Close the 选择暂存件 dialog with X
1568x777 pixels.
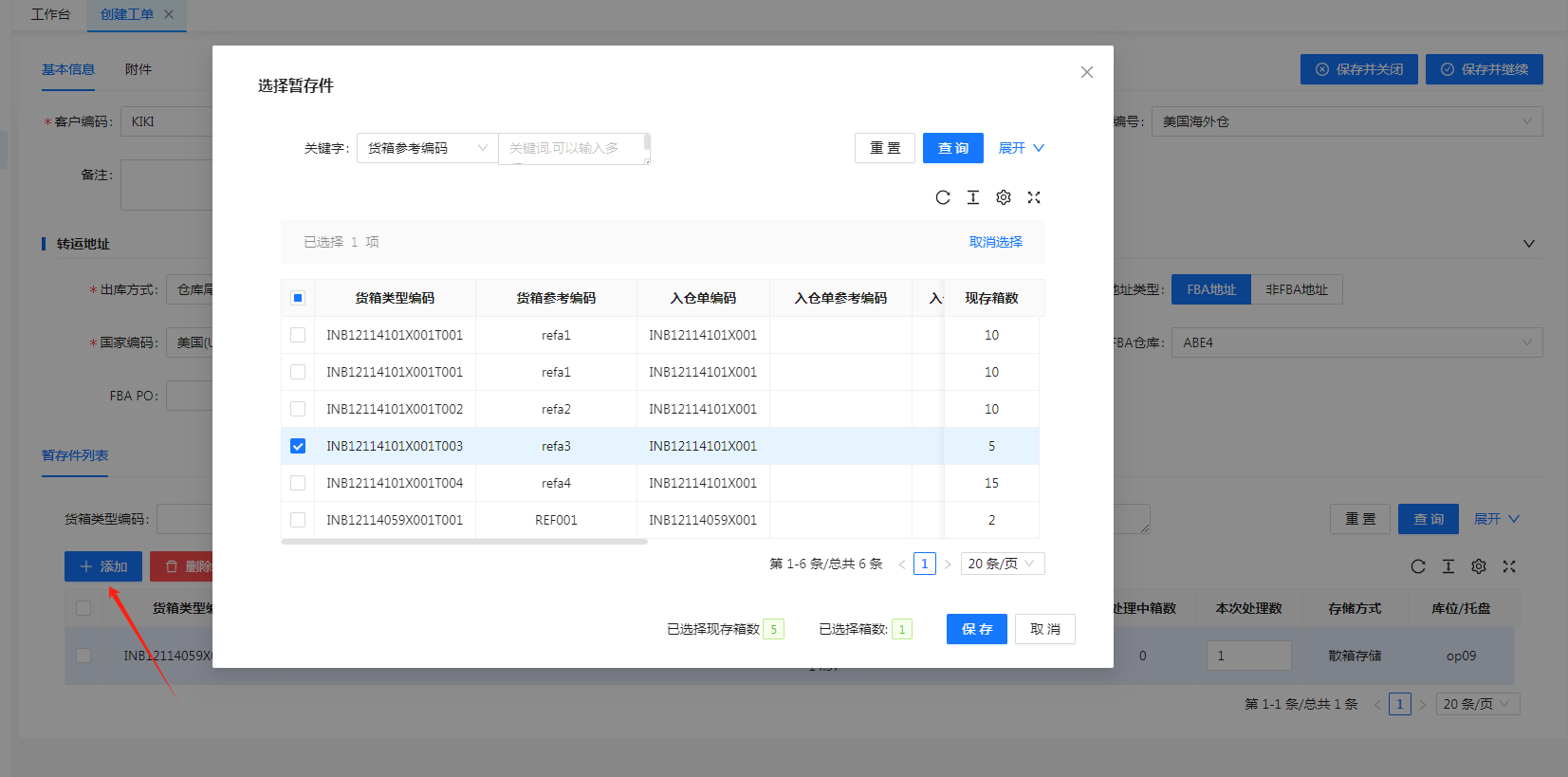click(x=1086, y=72)
